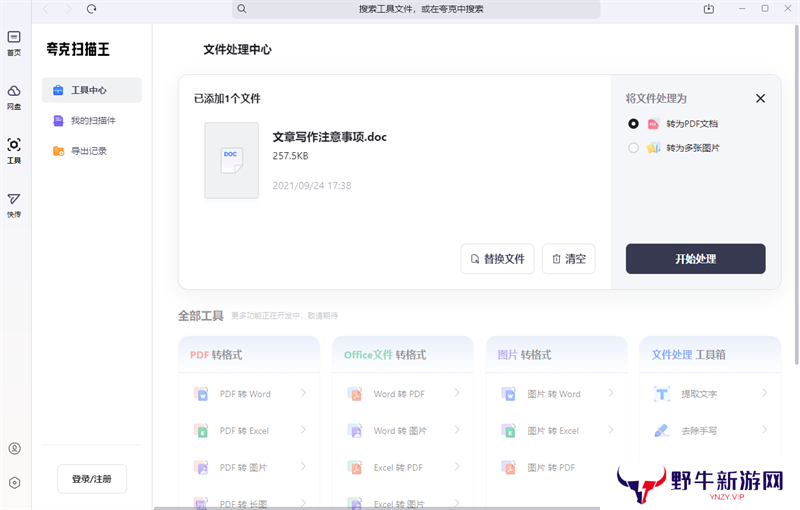Click the 图片 转 Excel icon
Screen dimensions: 800x510
(x=509, y=430)
